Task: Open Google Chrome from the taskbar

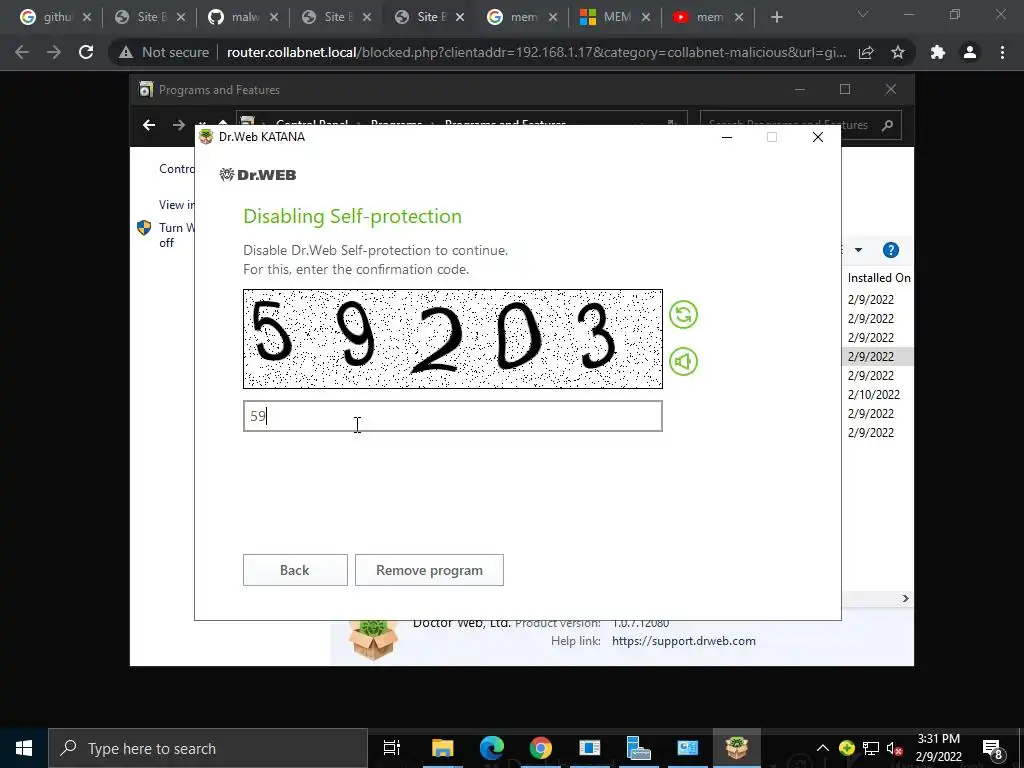Action: [x=540, y=748]
